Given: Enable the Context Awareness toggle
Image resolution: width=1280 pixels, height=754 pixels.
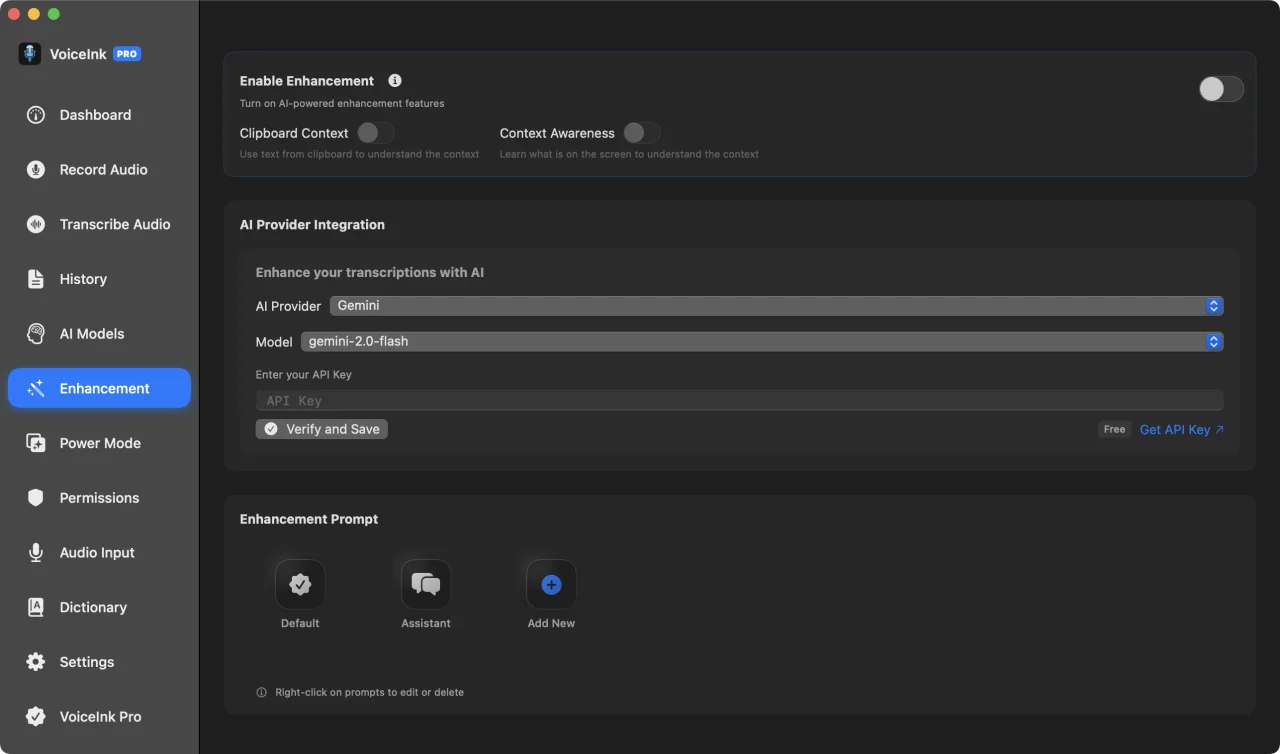Looking at the screenshot, I should [642, 133].
